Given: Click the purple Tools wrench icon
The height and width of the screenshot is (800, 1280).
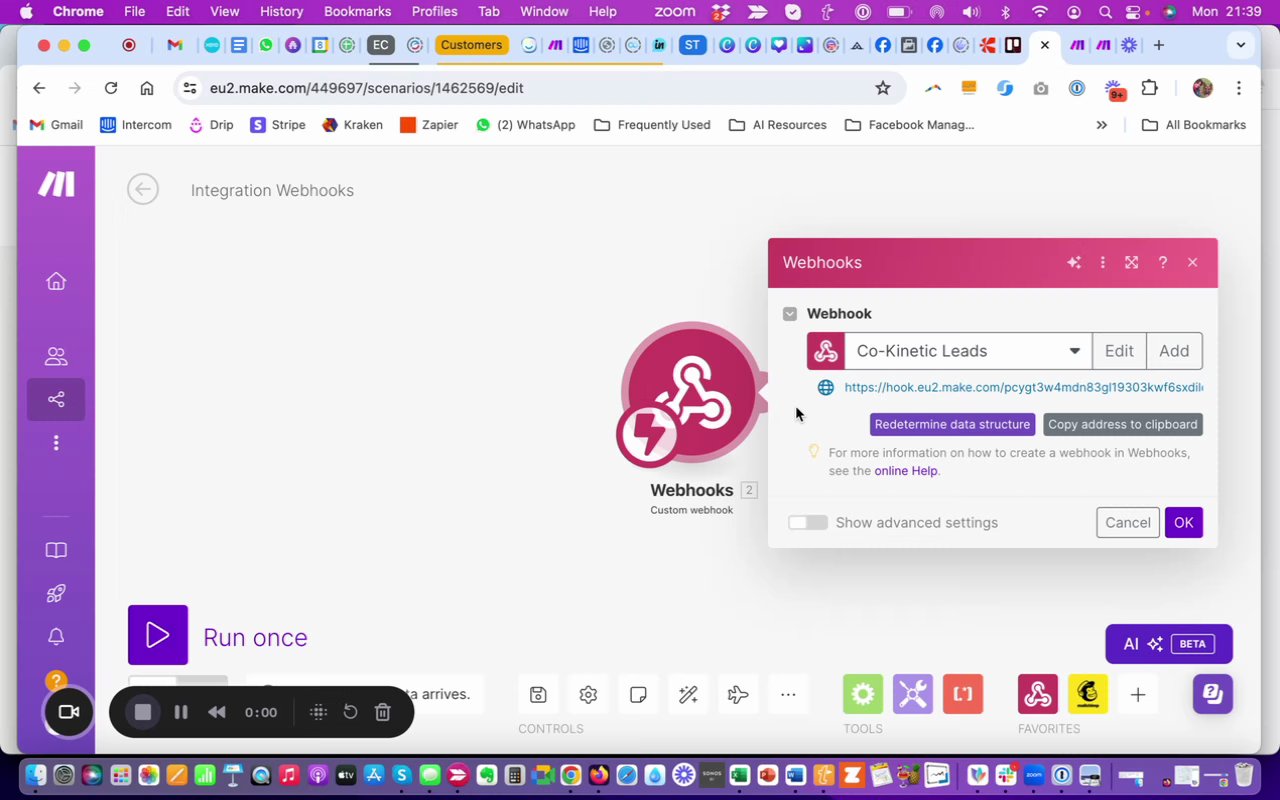Looking at the screenshot, I should pyautogui.click(x=913, y=694).
